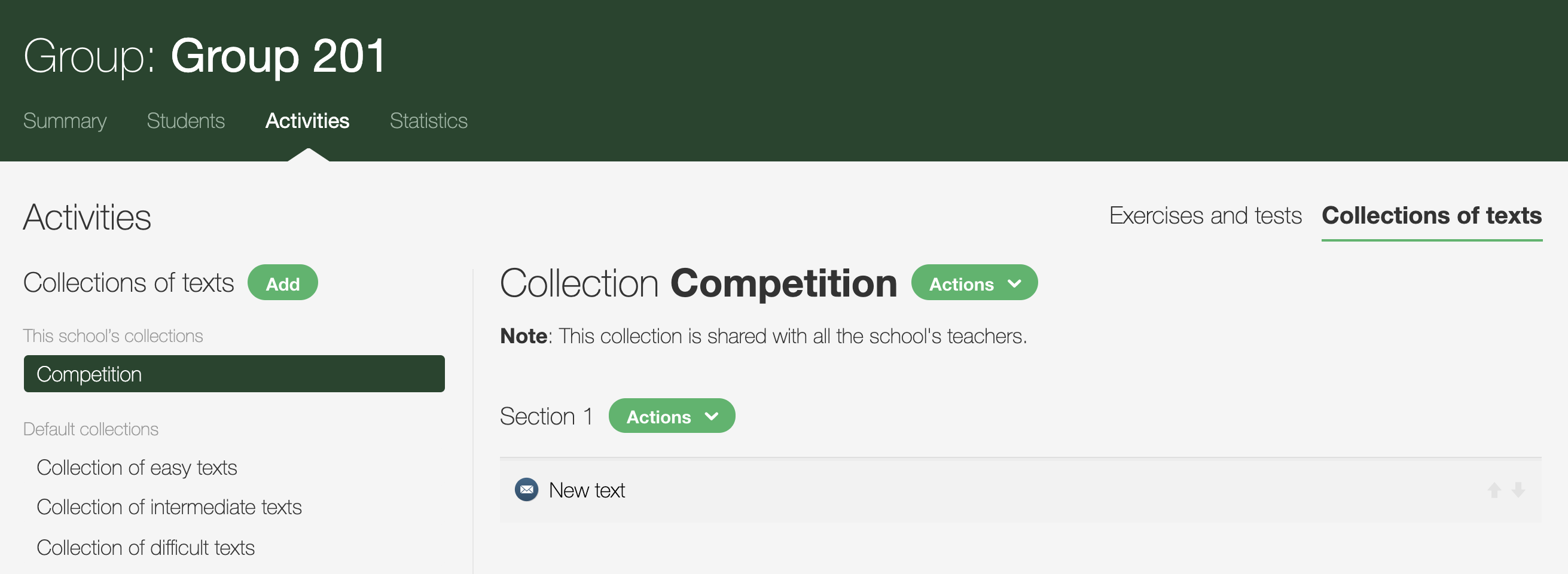This screenshot has width=1568, height=574.
Task: Select the Competition collection in the sidebar
Action: (234, 374)
